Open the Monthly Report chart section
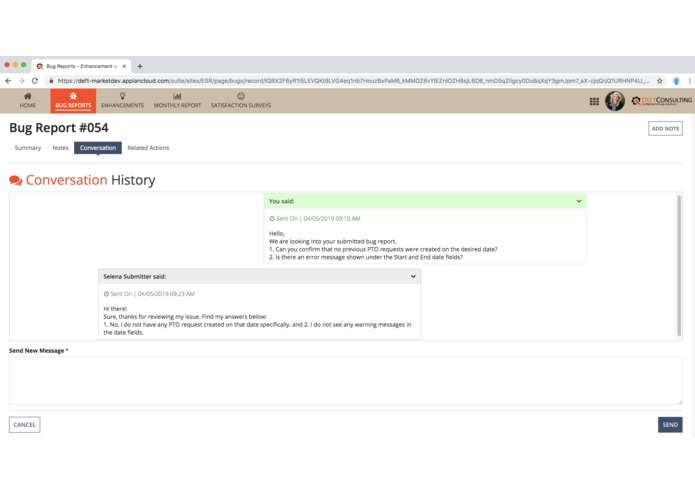The width and height of the screenshot is (695, 494). (177, 101)
